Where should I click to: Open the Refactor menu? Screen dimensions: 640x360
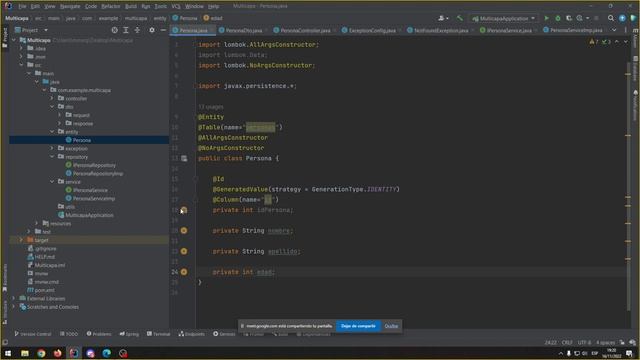111,6
